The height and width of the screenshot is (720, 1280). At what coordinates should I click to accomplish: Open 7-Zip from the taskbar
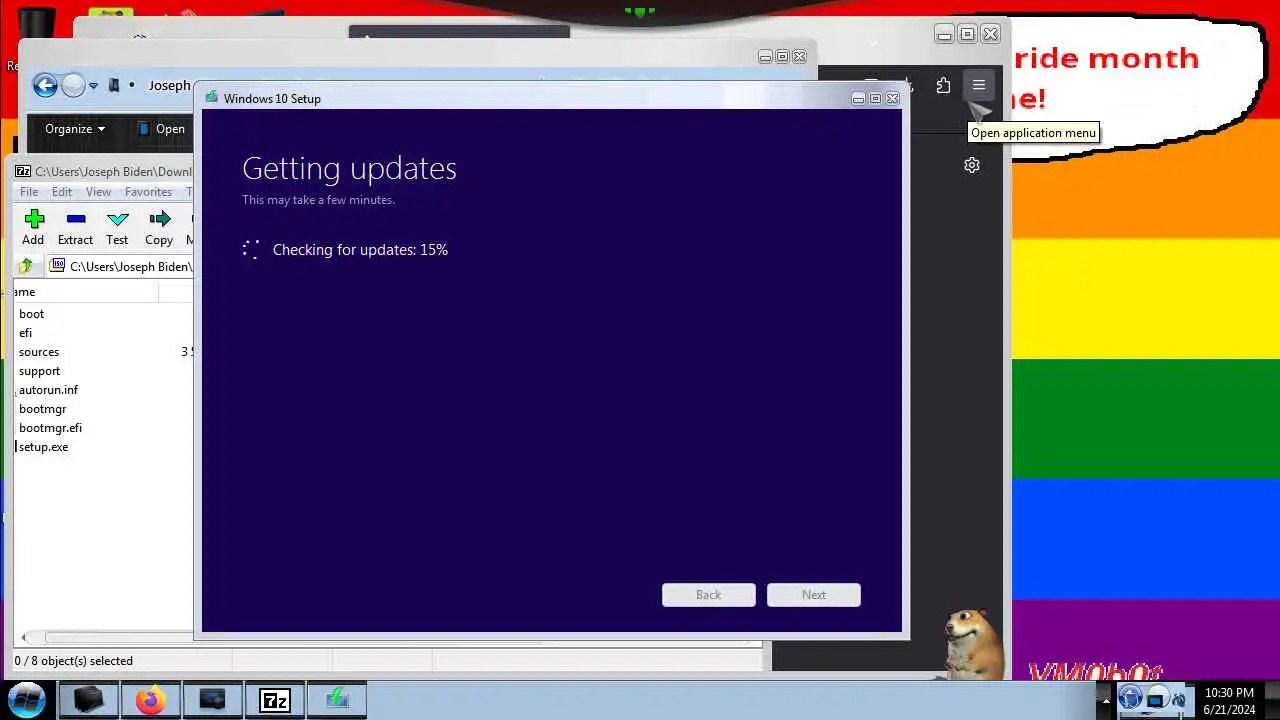[274, 700]
